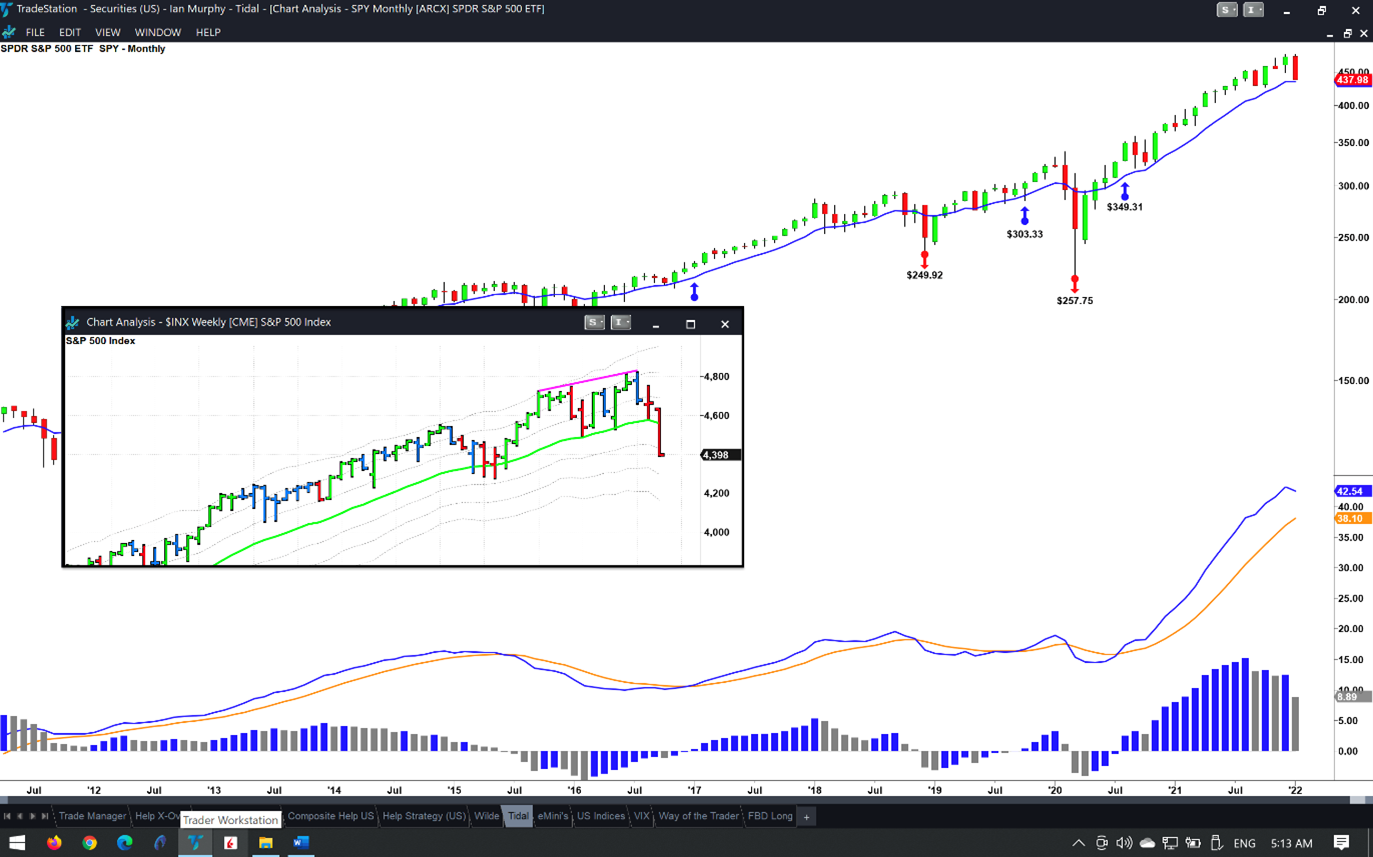This screenshot has height=857, width=1373.
Task: Open the volume control in system tray
Action: pyautogui.click(x=1124, y=843)
